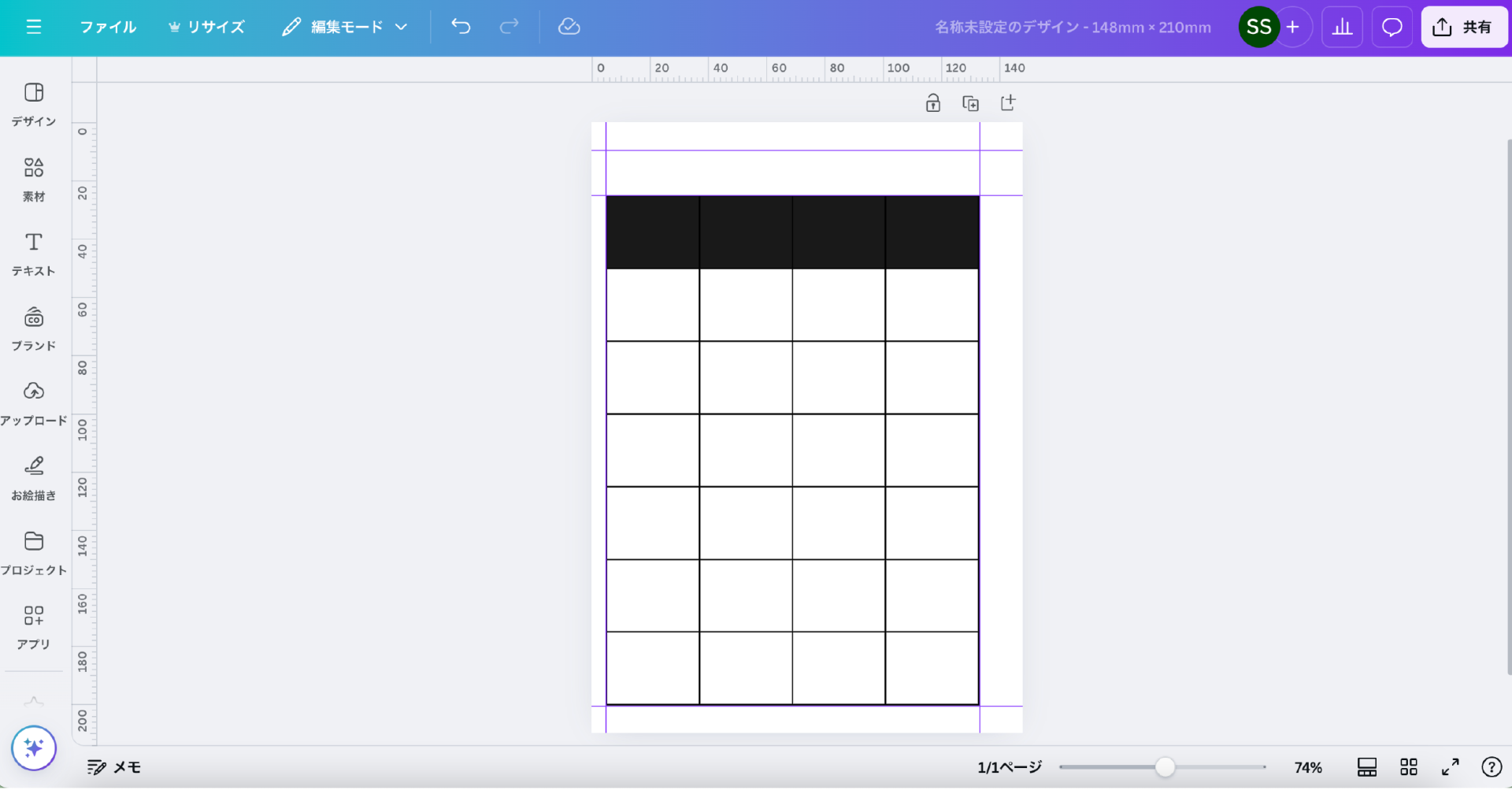Open the comments speech bubble icon
The width and height of the screenshot is (1512, 794).
point(1392,27)
